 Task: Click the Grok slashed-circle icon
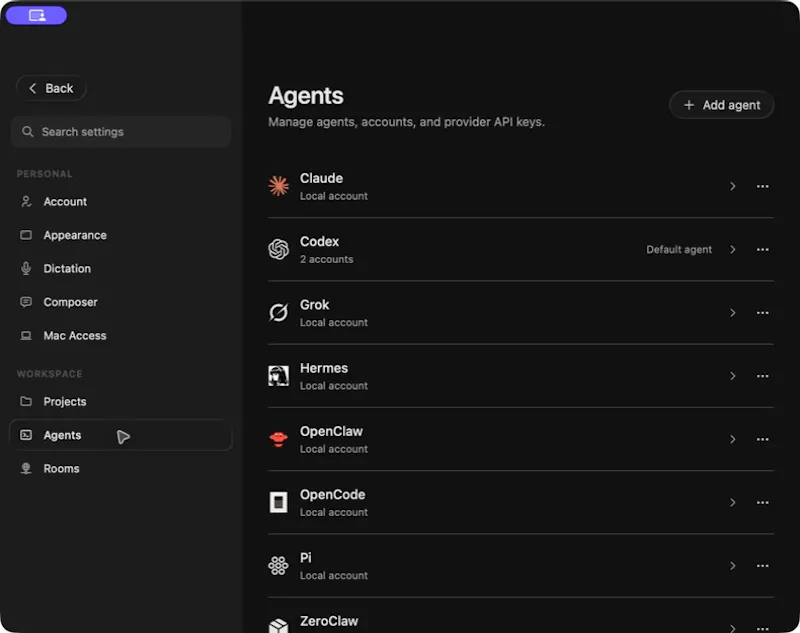pyautogui.click(x=279, y=313)
